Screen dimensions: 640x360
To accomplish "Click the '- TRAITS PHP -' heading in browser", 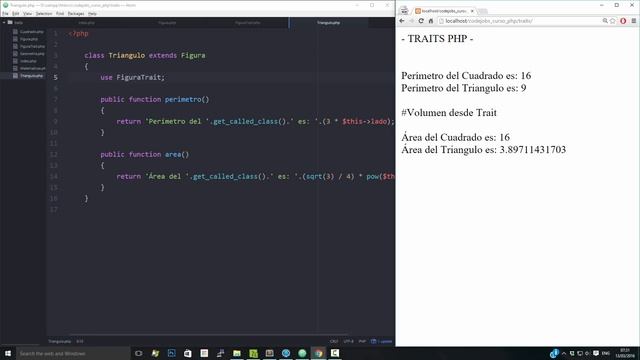I will [437, 39].
